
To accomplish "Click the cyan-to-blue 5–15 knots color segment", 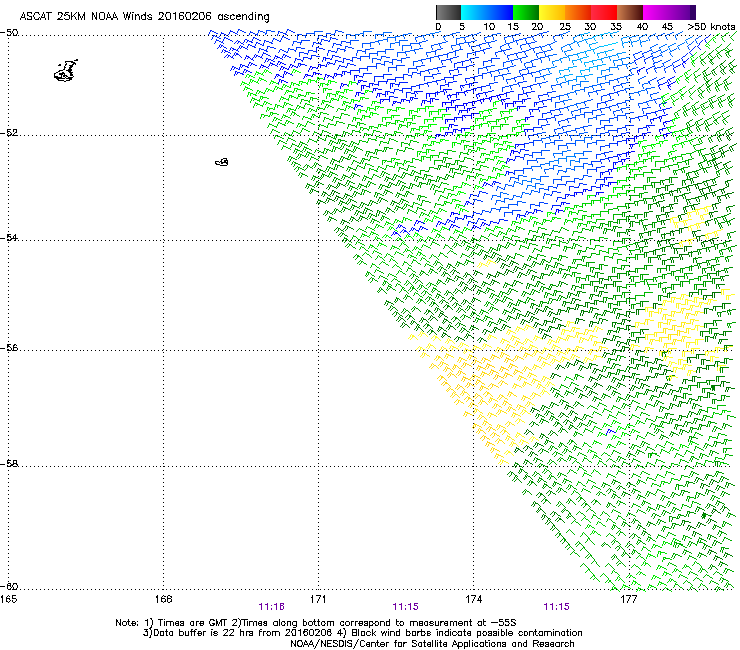I will [x=487, y=12].
